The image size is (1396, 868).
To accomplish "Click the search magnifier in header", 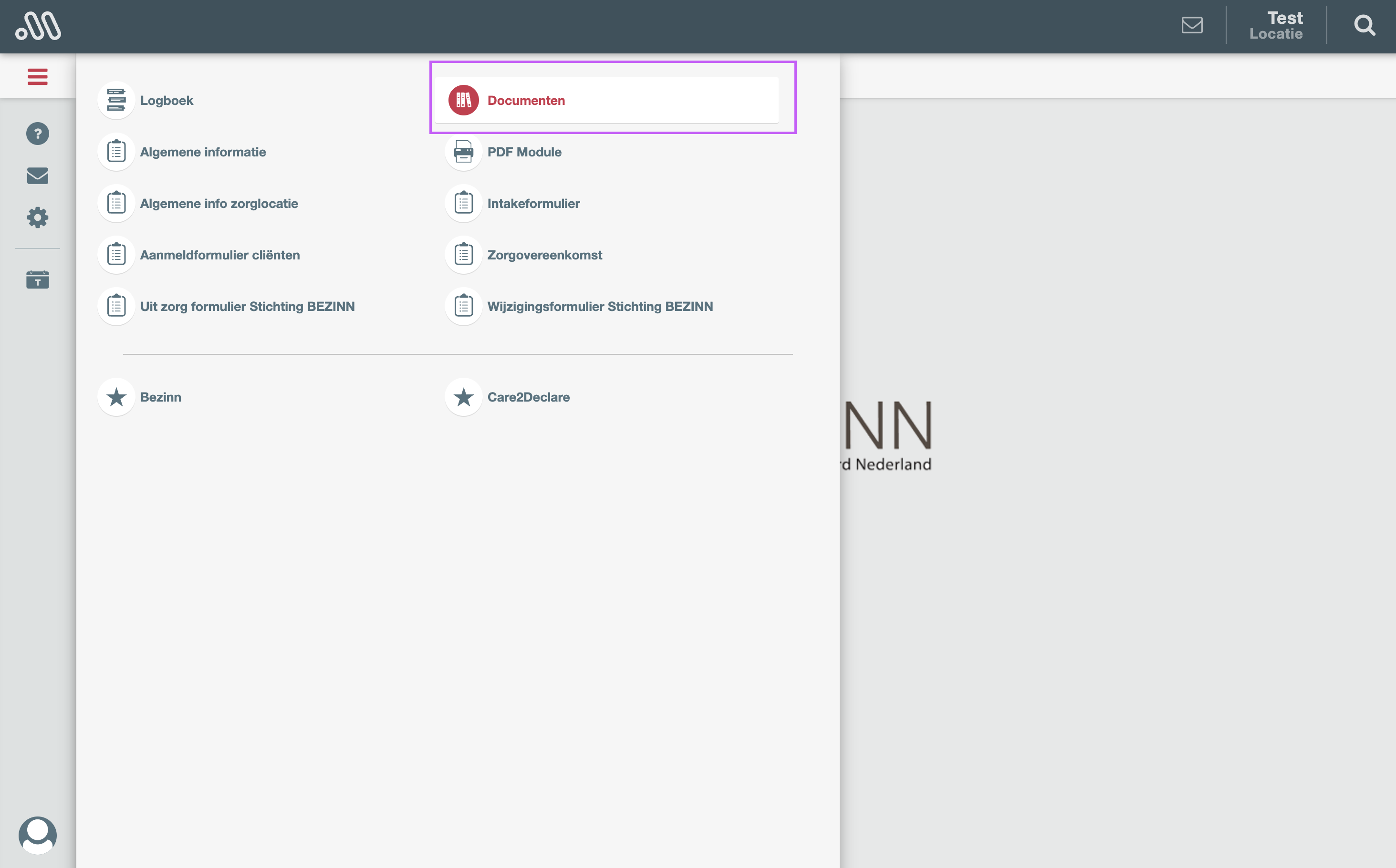I will (x=1364, y=26).
